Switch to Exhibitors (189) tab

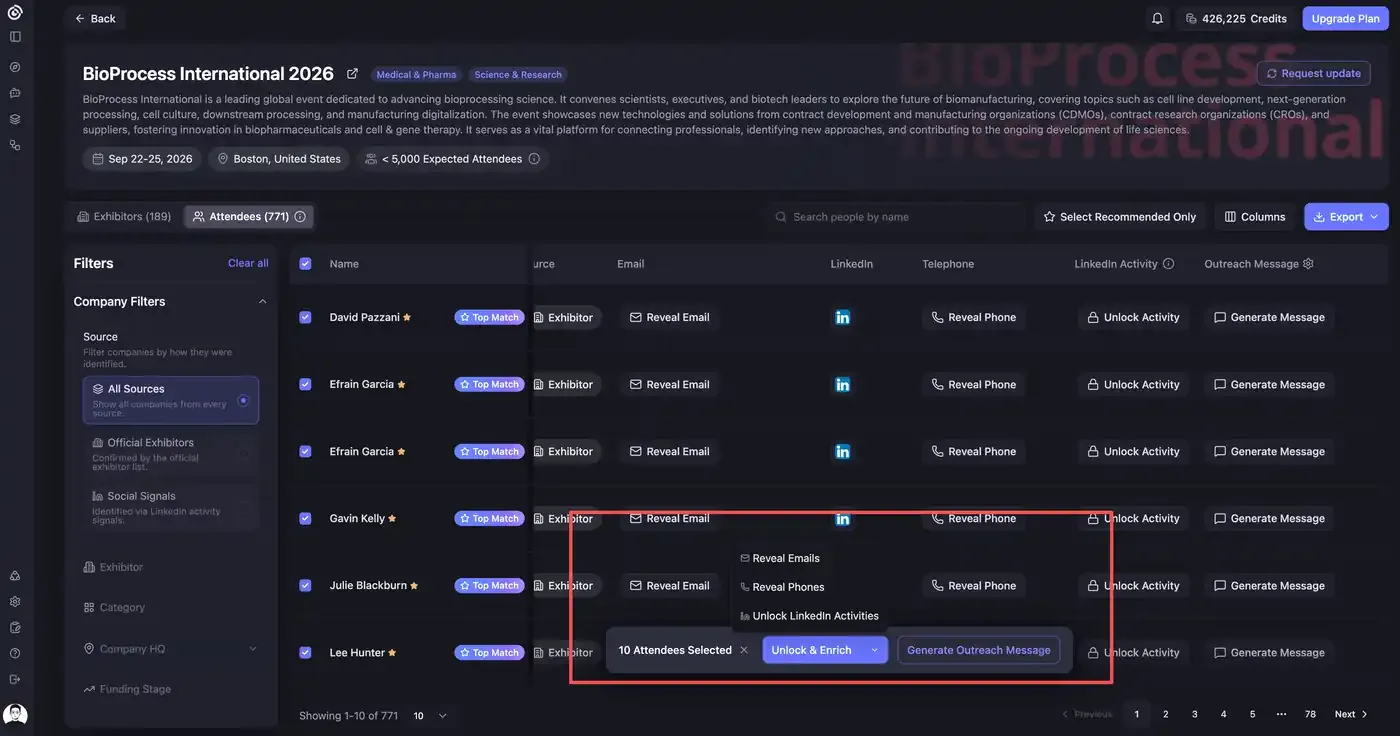point(124,217)
